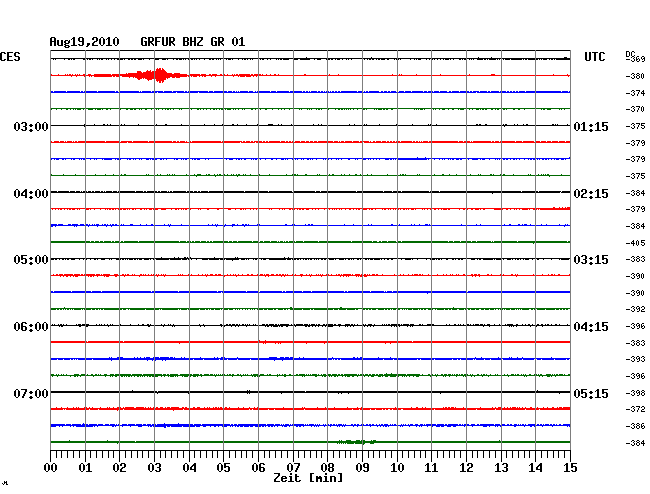Image resolution: width=650 pixels, height=494 pixels.
Task: Click the "05:15" UTC time label
Action: tap(591, 393)
